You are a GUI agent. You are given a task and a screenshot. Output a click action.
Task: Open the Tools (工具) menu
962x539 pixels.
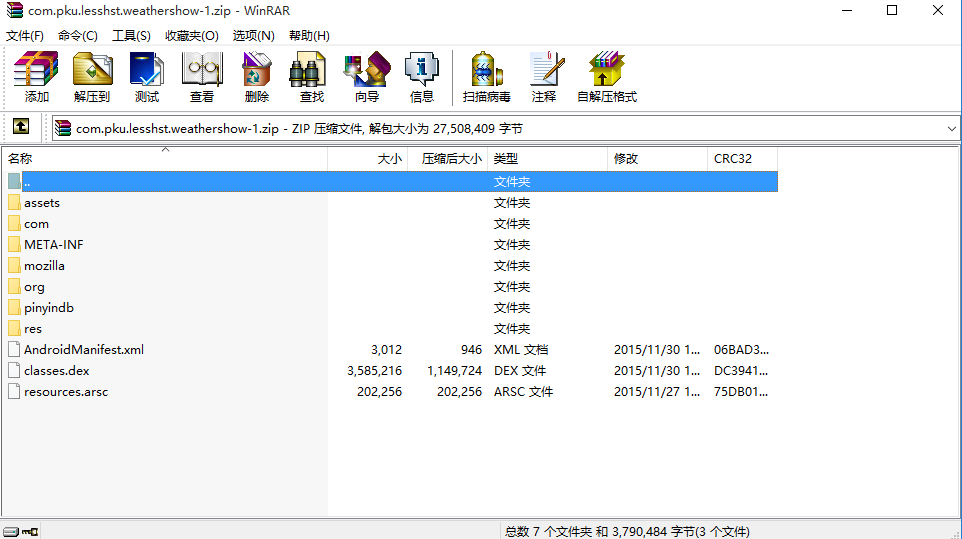[x=131, y=35]
